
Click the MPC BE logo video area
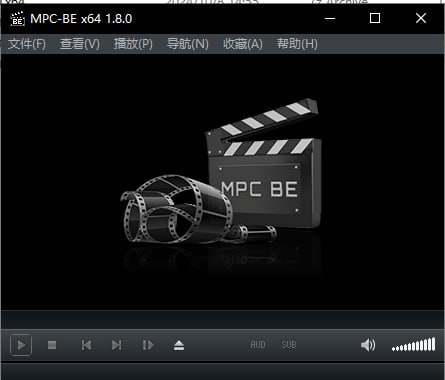pyautogui.click(x=222, y=182)
